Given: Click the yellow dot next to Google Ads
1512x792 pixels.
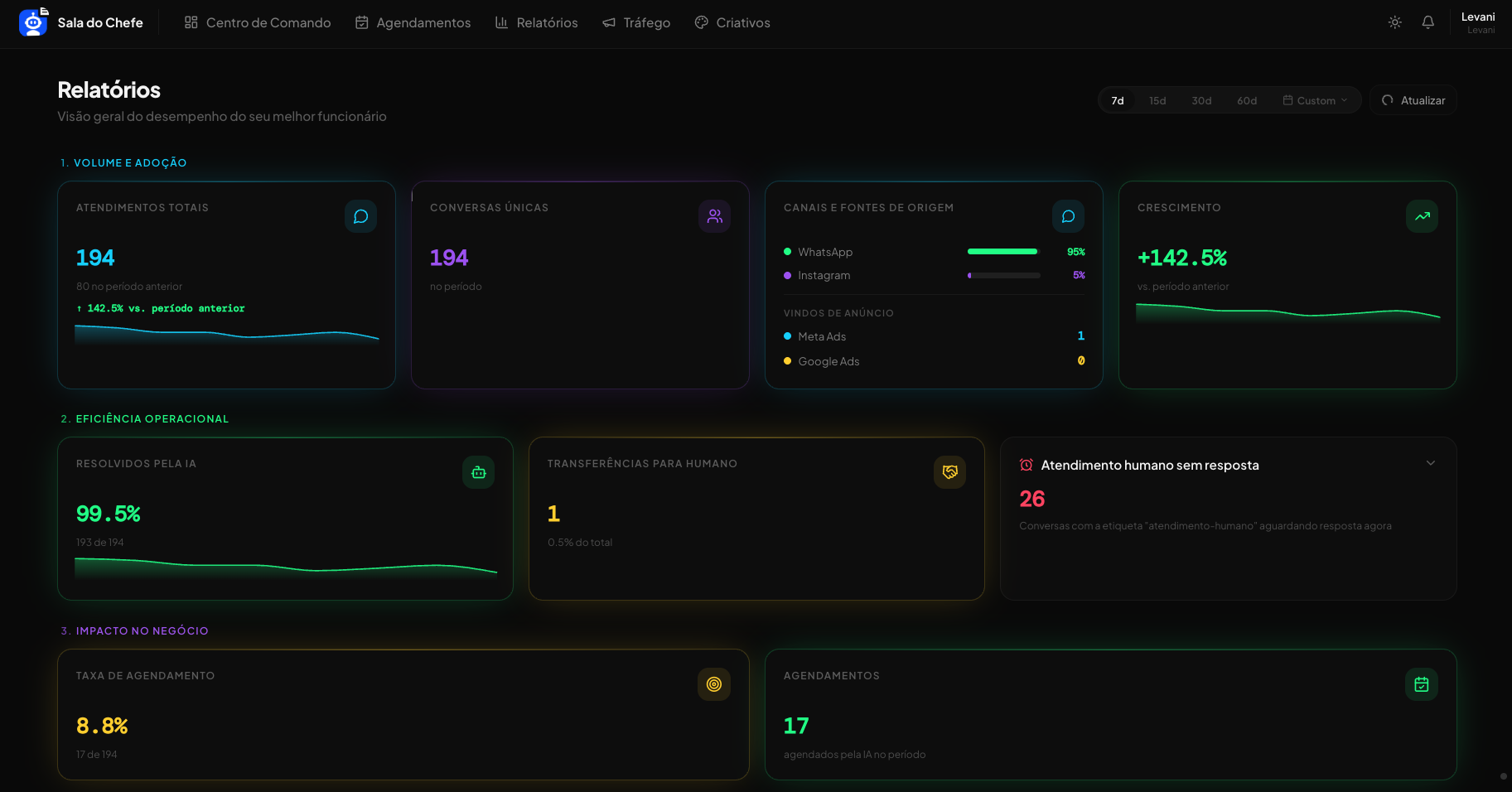Looking at the screenshot, I should point(787,361).
